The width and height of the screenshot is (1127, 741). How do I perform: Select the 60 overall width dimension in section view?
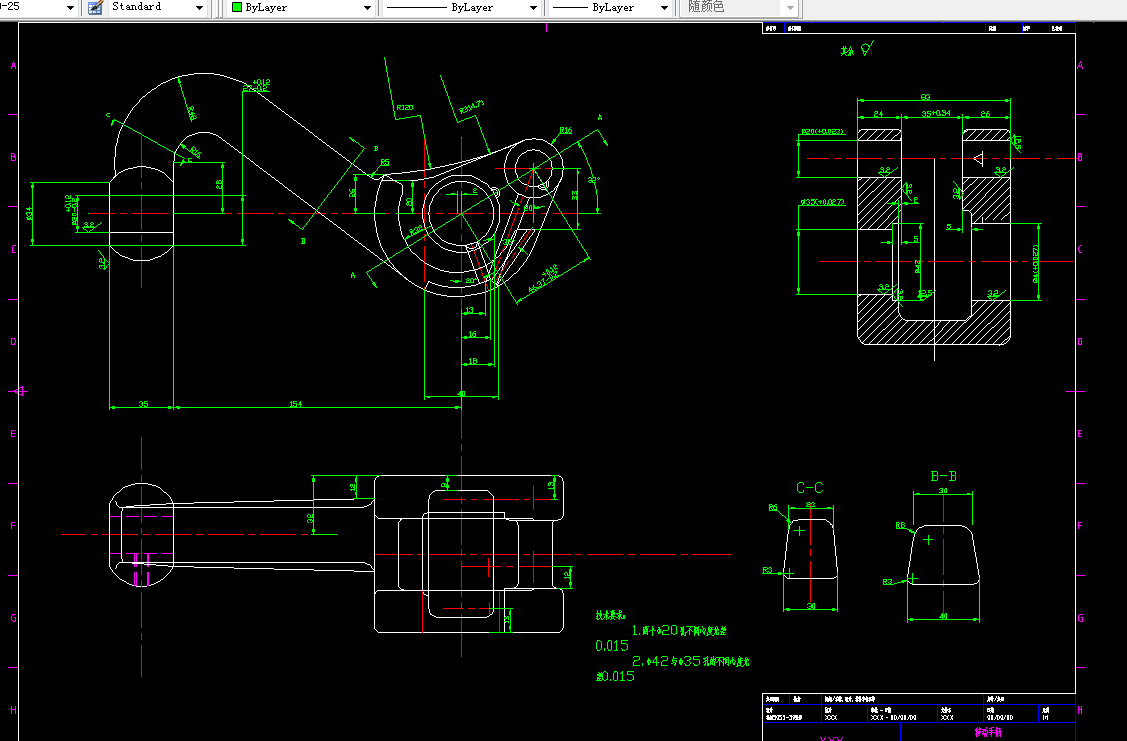[925, 97]
